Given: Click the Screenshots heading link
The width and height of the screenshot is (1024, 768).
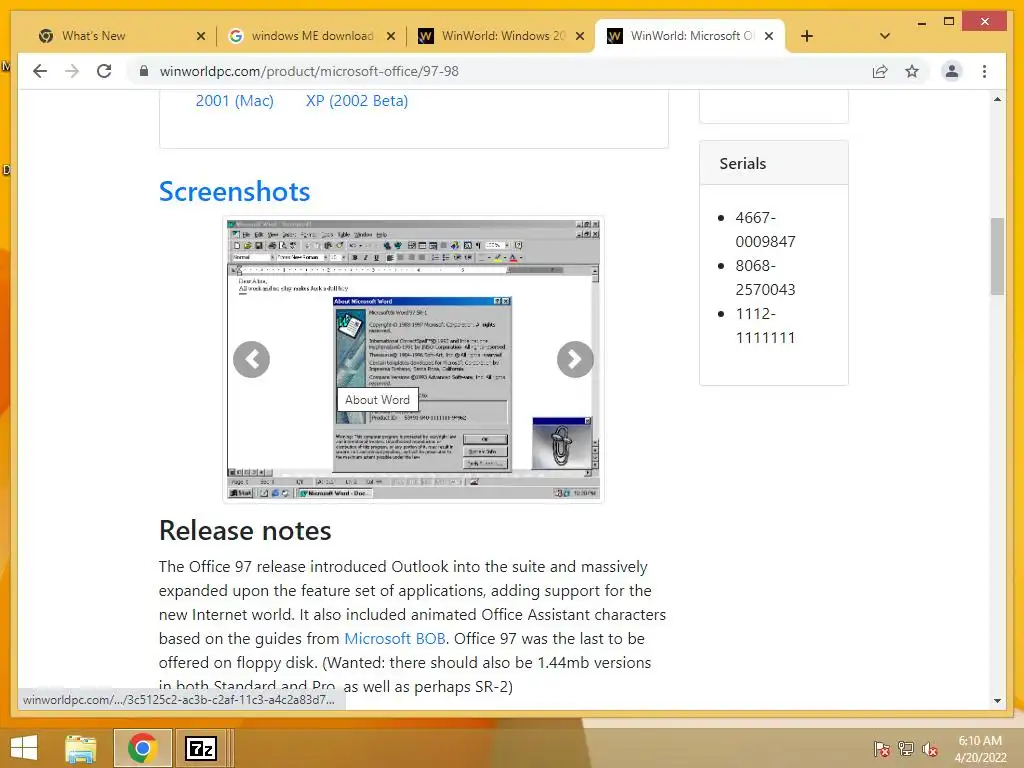Looking at the screenshot, I should pos(234,191).
